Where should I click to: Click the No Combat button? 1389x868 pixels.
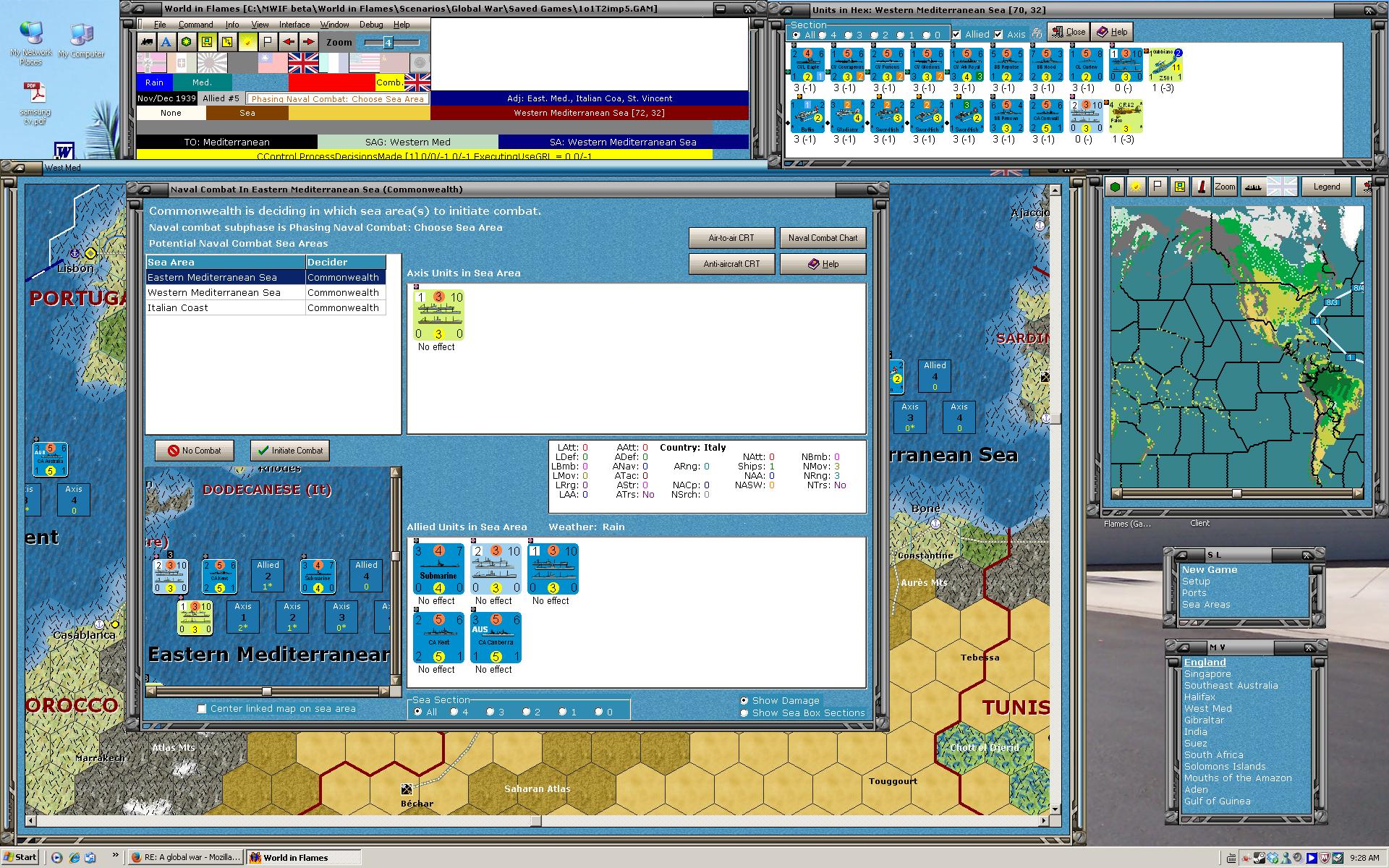click(x=195, y=450)
